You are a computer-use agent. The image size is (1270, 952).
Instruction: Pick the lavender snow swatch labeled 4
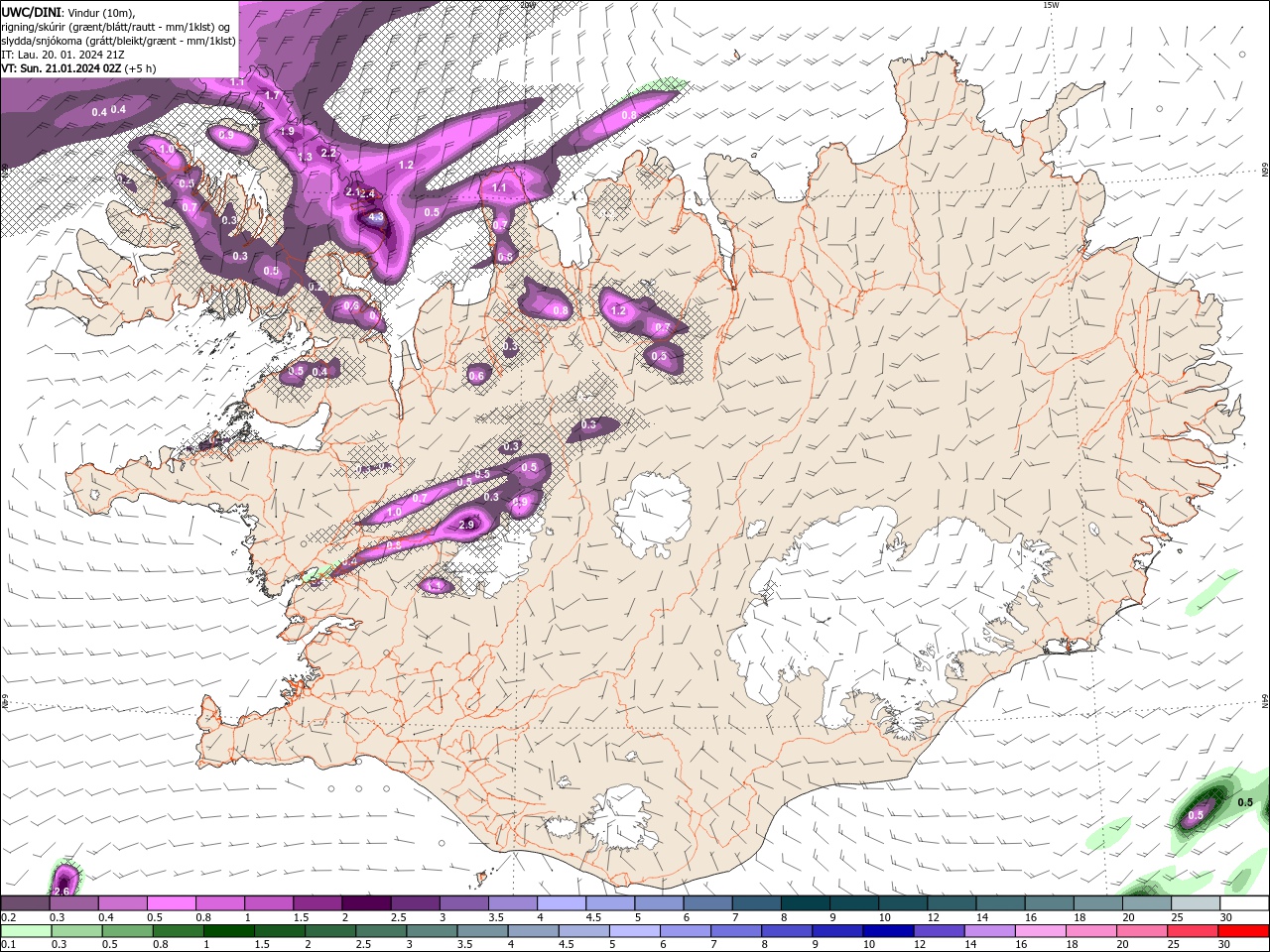pos(563,902)
